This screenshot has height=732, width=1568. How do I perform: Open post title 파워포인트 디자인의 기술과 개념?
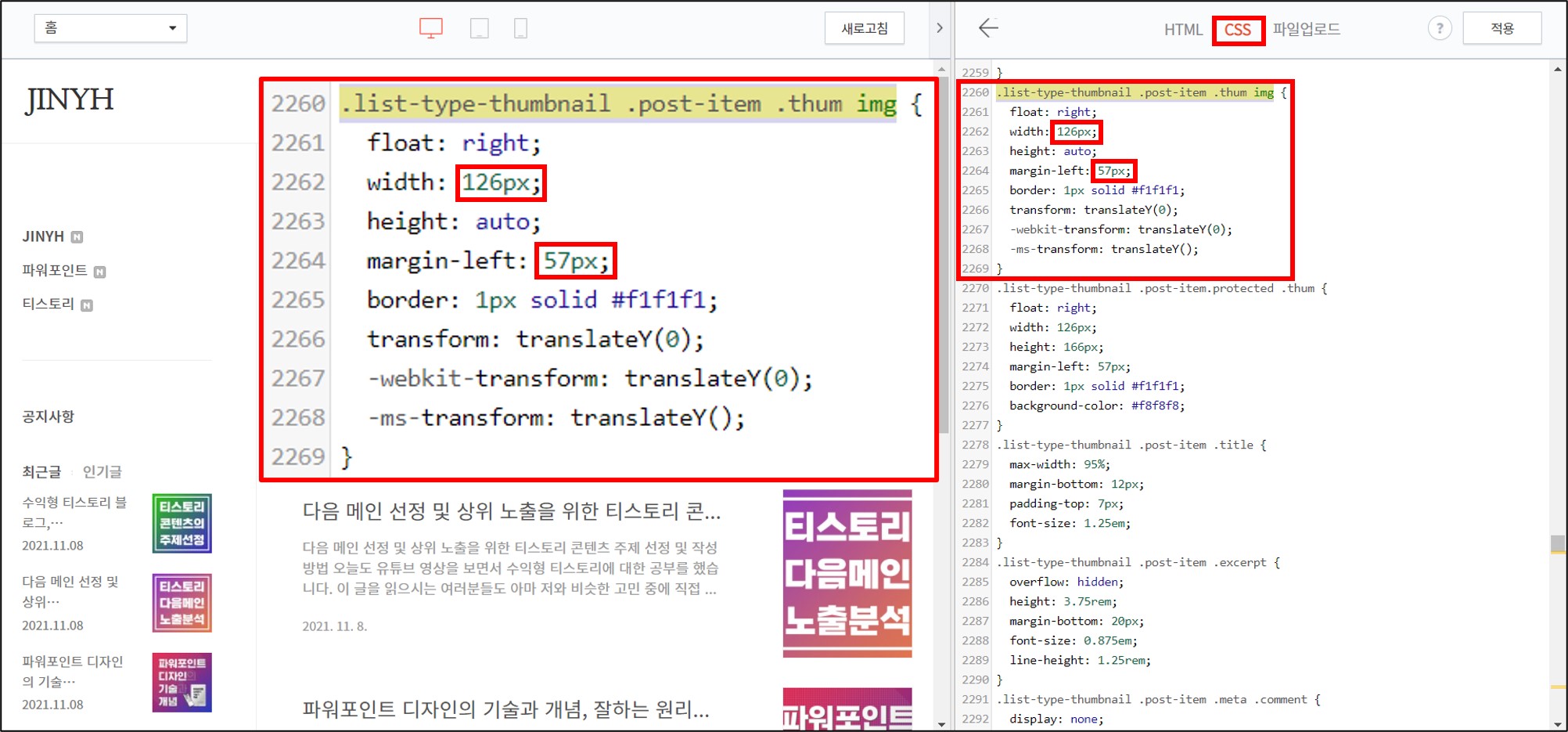[506, 709]
